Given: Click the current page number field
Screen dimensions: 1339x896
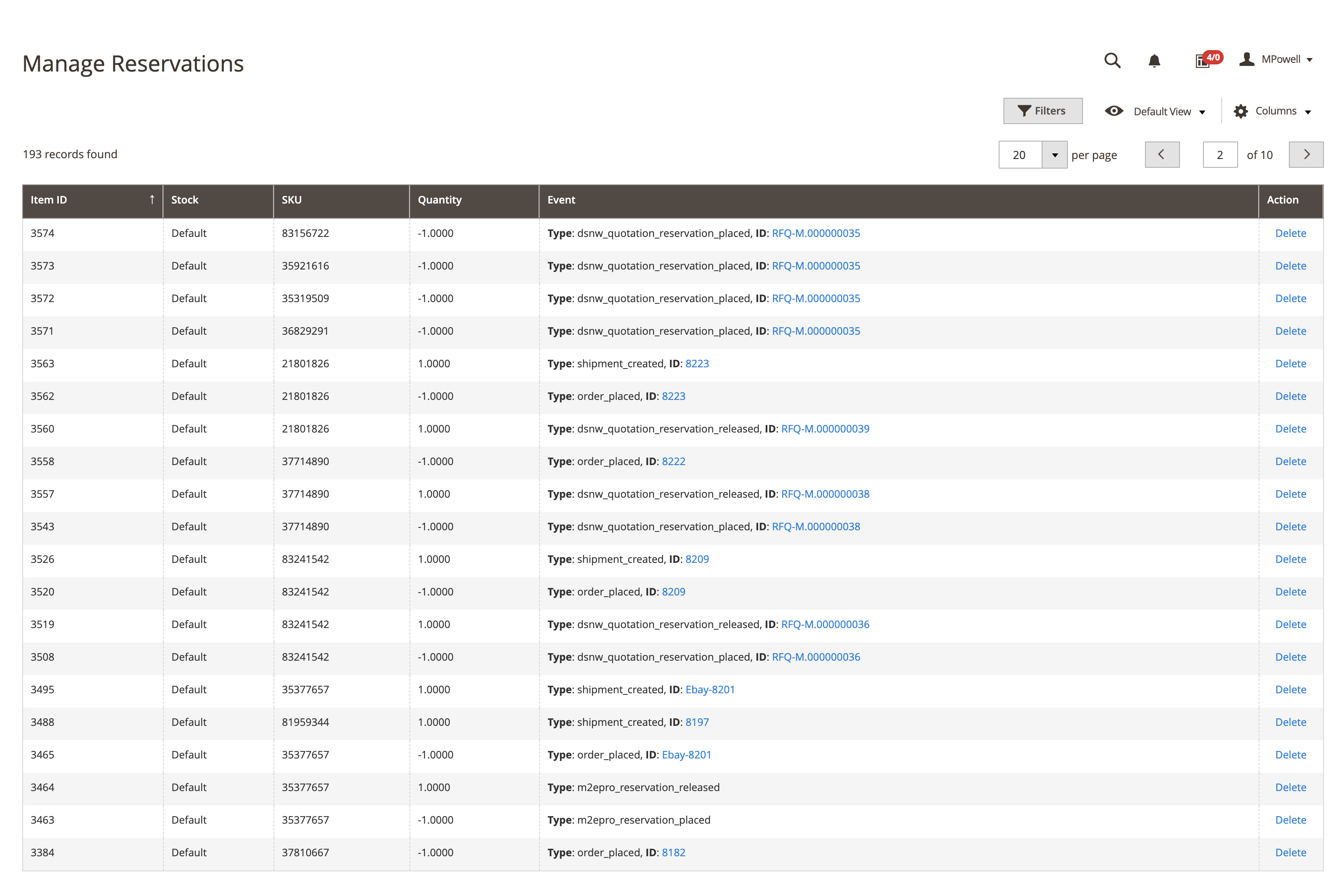Looking at the screenshot, I should coord(1220,155).
